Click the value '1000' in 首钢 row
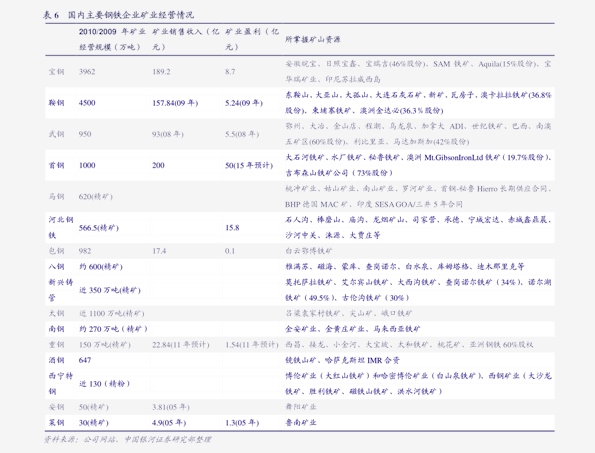Image resolution: width=595 pixels, height=453 pixels. tap(87, 165)
